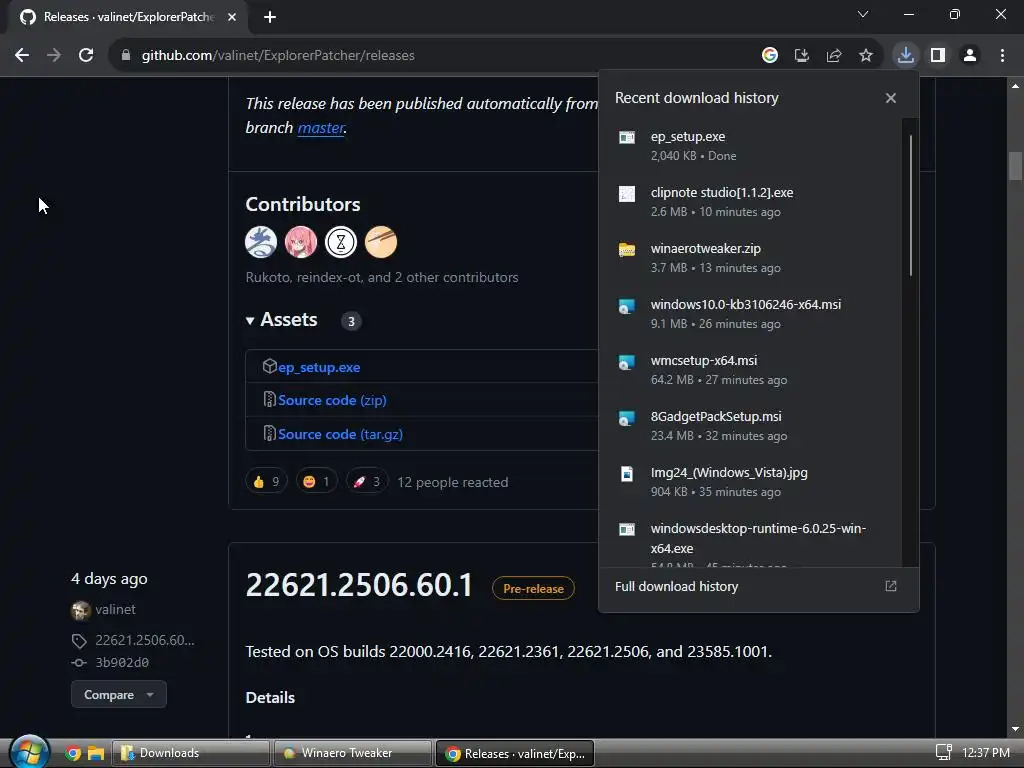The height and width of the screenshot is (768, 1024).
Task: Open the Windows Start orb
Action: [x=29, y=752]
